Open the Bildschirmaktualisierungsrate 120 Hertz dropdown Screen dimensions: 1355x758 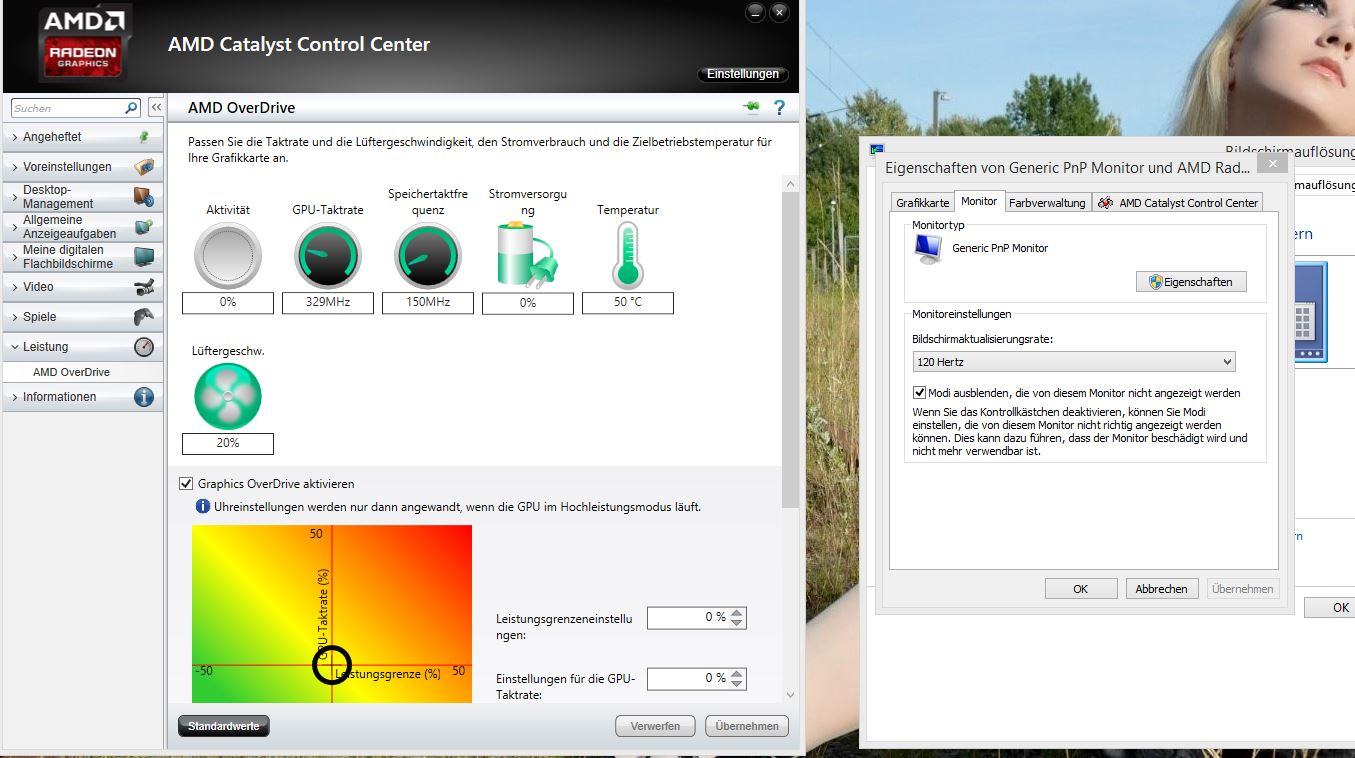1074,362
